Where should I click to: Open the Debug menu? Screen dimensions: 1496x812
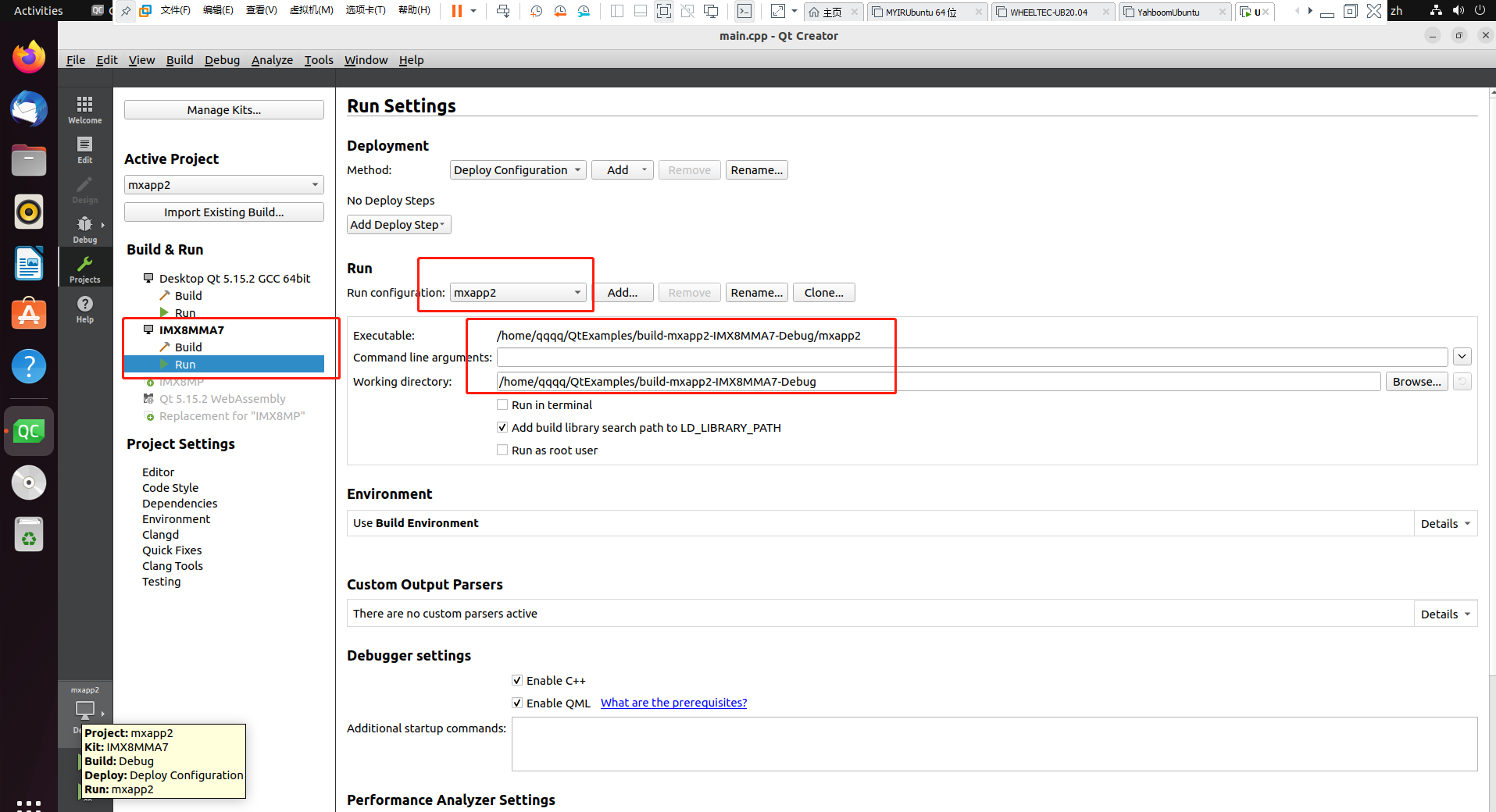coord(222,60)
